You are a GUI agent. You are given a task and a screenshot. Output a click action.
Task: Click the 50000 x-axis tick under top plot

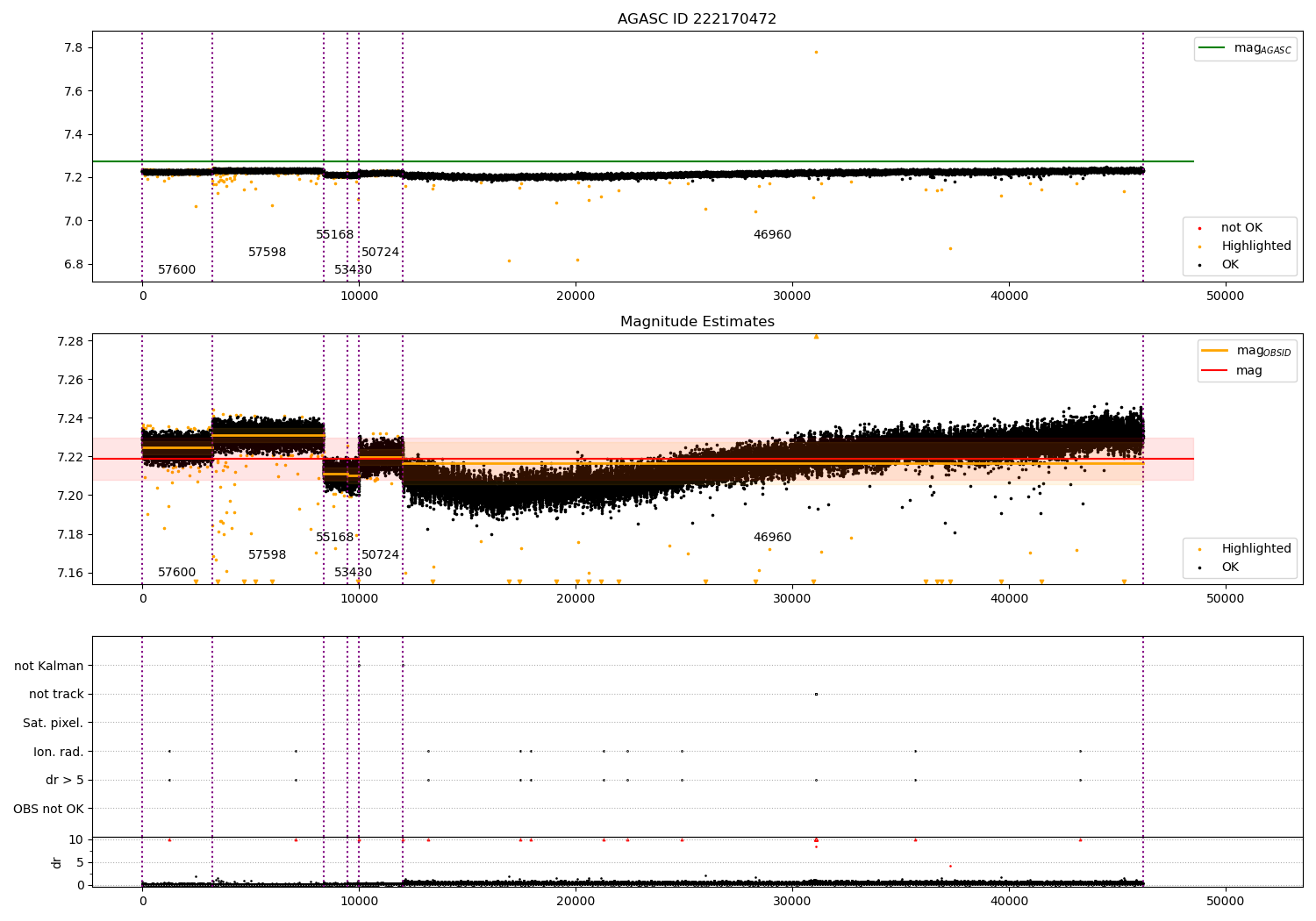pyautogui.click(x=1225, y=296)
